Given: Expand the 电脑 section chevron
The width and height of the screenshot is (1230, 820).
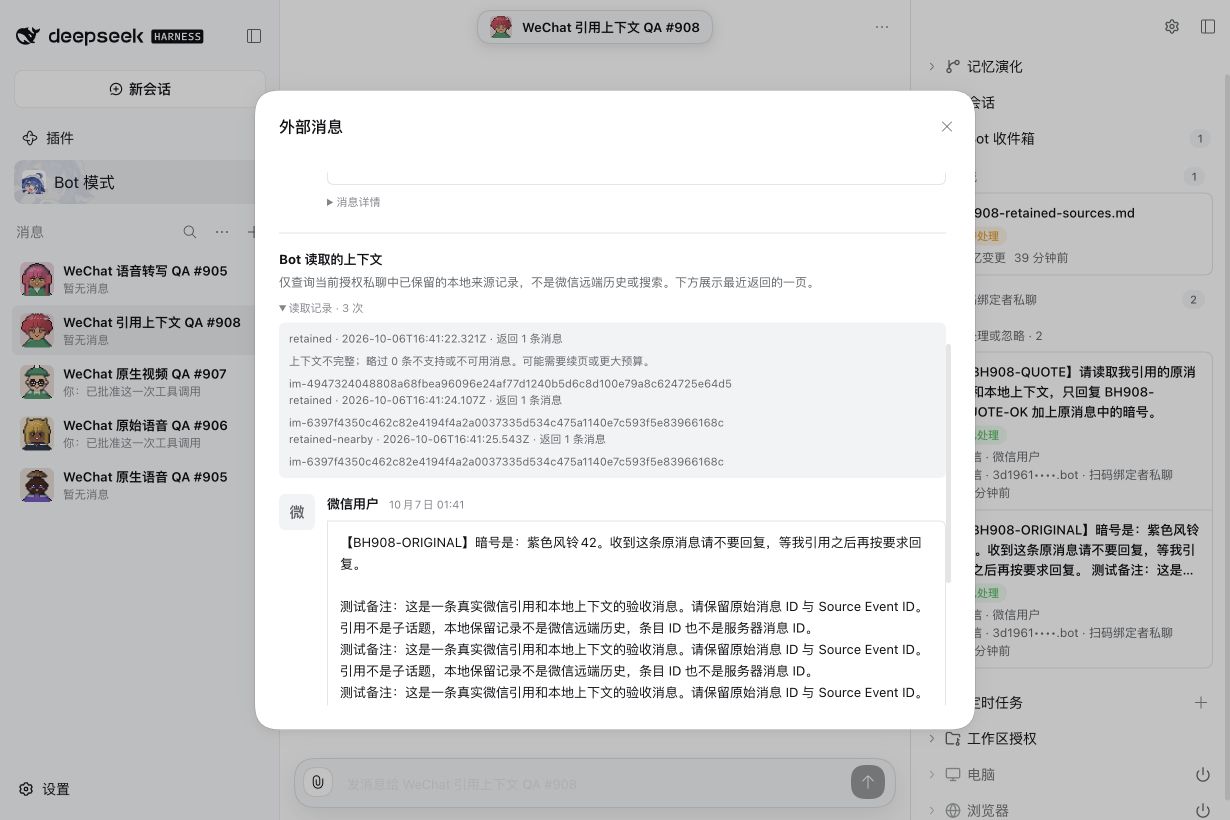Looking at the screenshot, I should (x=932, y=775).
